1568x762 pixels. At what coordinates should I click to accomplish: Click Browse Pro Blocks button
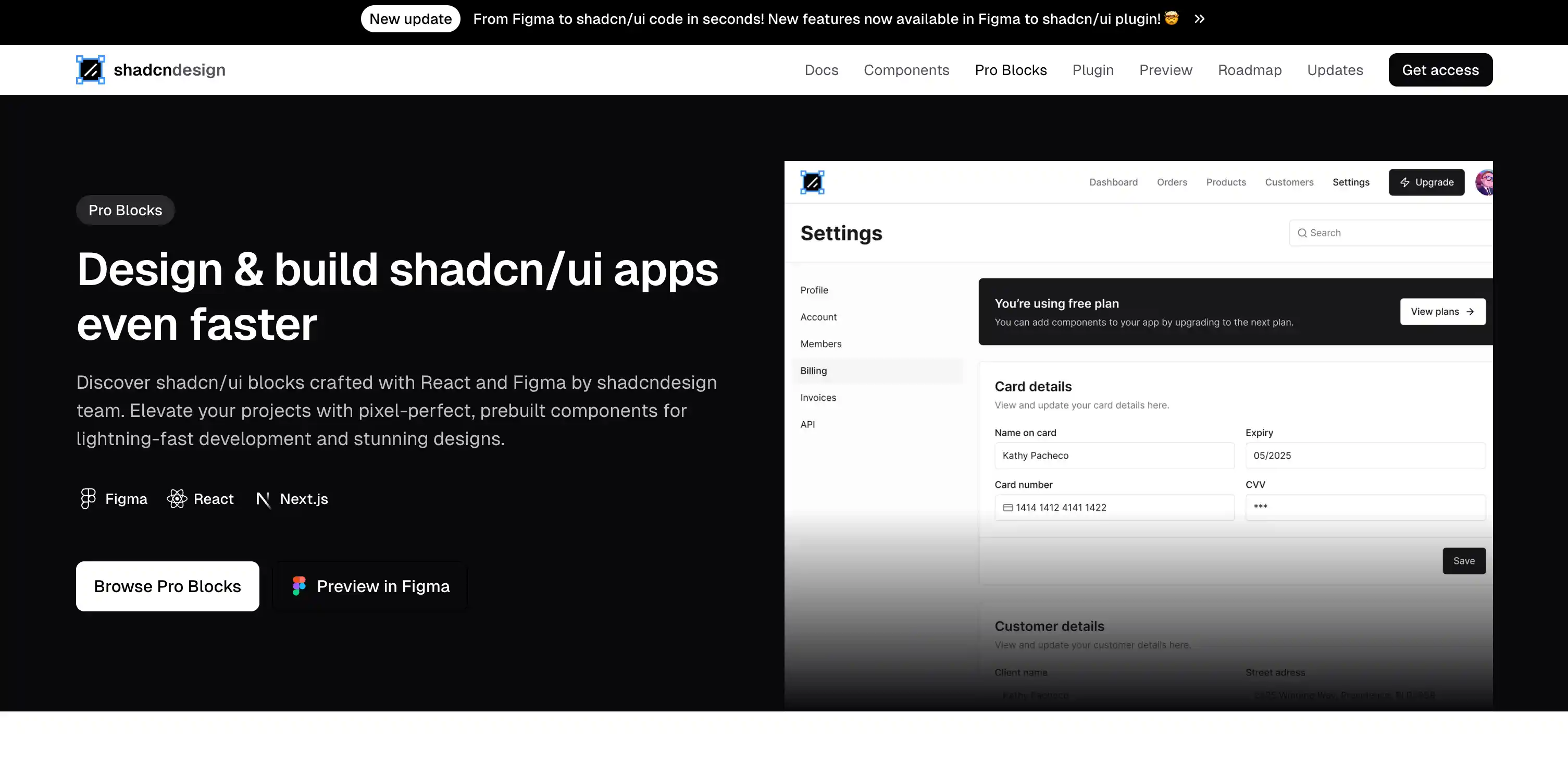167,586
